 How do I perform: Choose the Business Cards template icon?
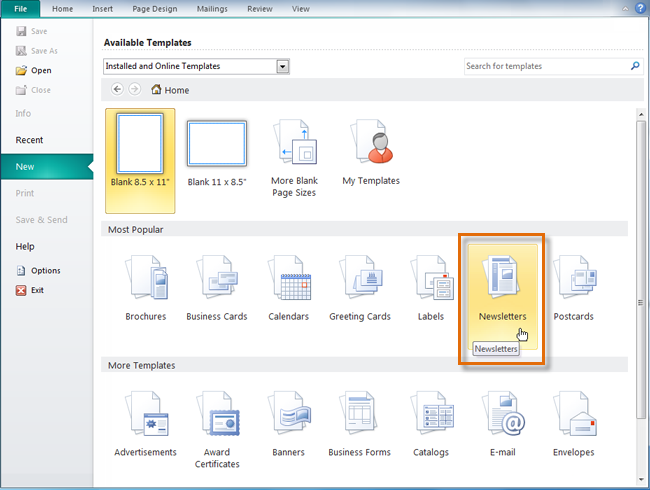217,288
